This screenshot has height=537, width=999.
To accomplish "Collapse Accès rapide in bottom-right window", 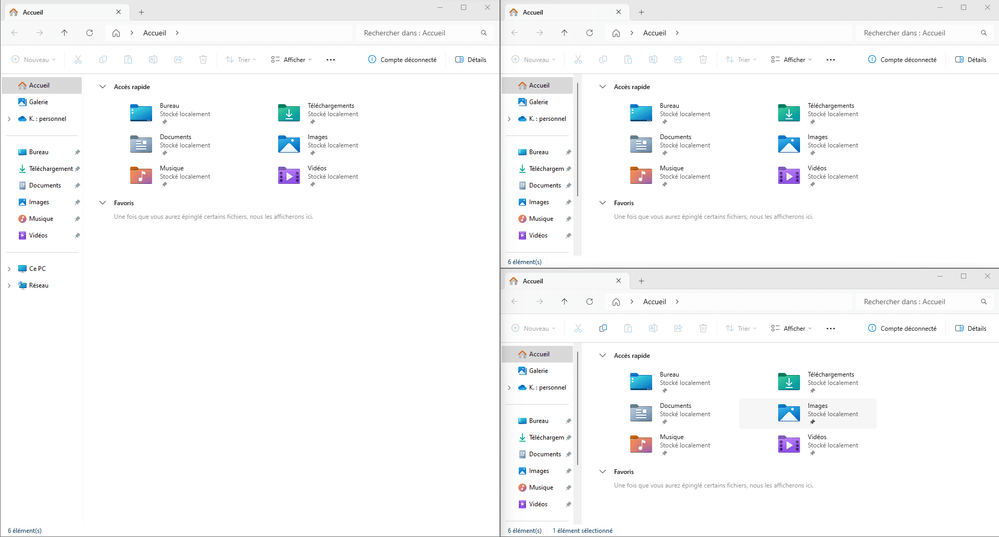I will [603, 355].
